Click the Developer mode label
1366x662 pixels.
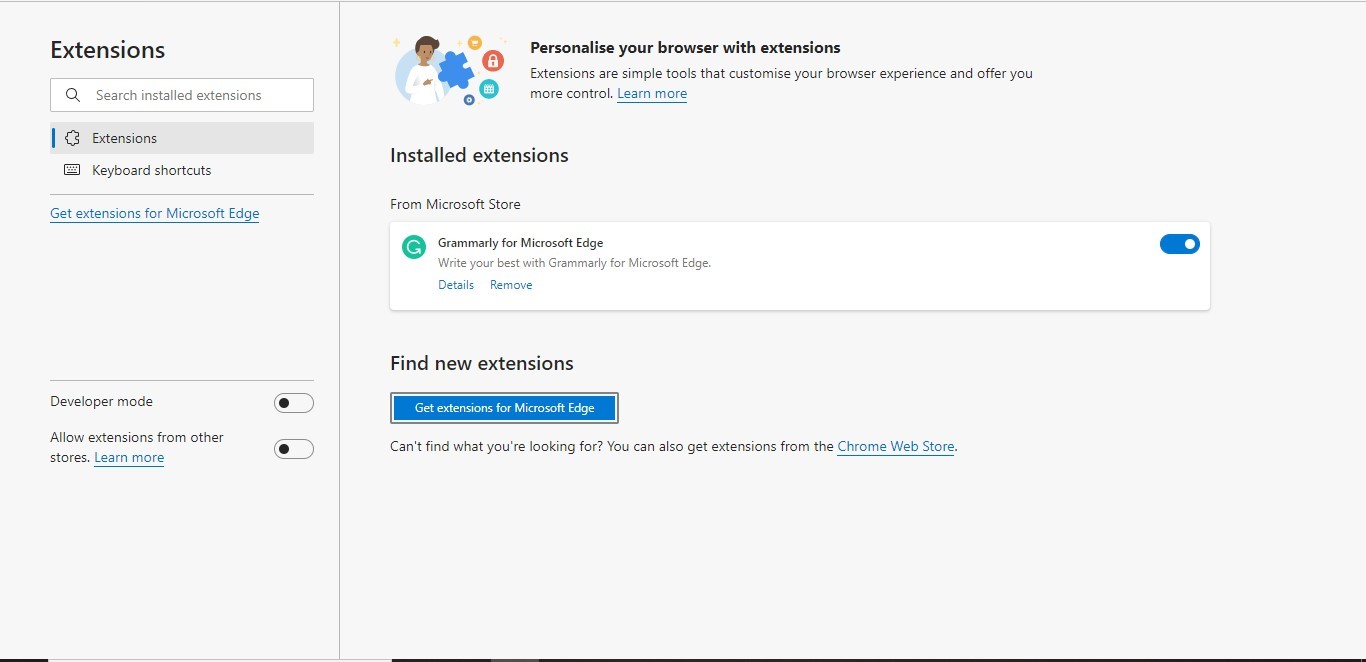click(x=101, y=401)
